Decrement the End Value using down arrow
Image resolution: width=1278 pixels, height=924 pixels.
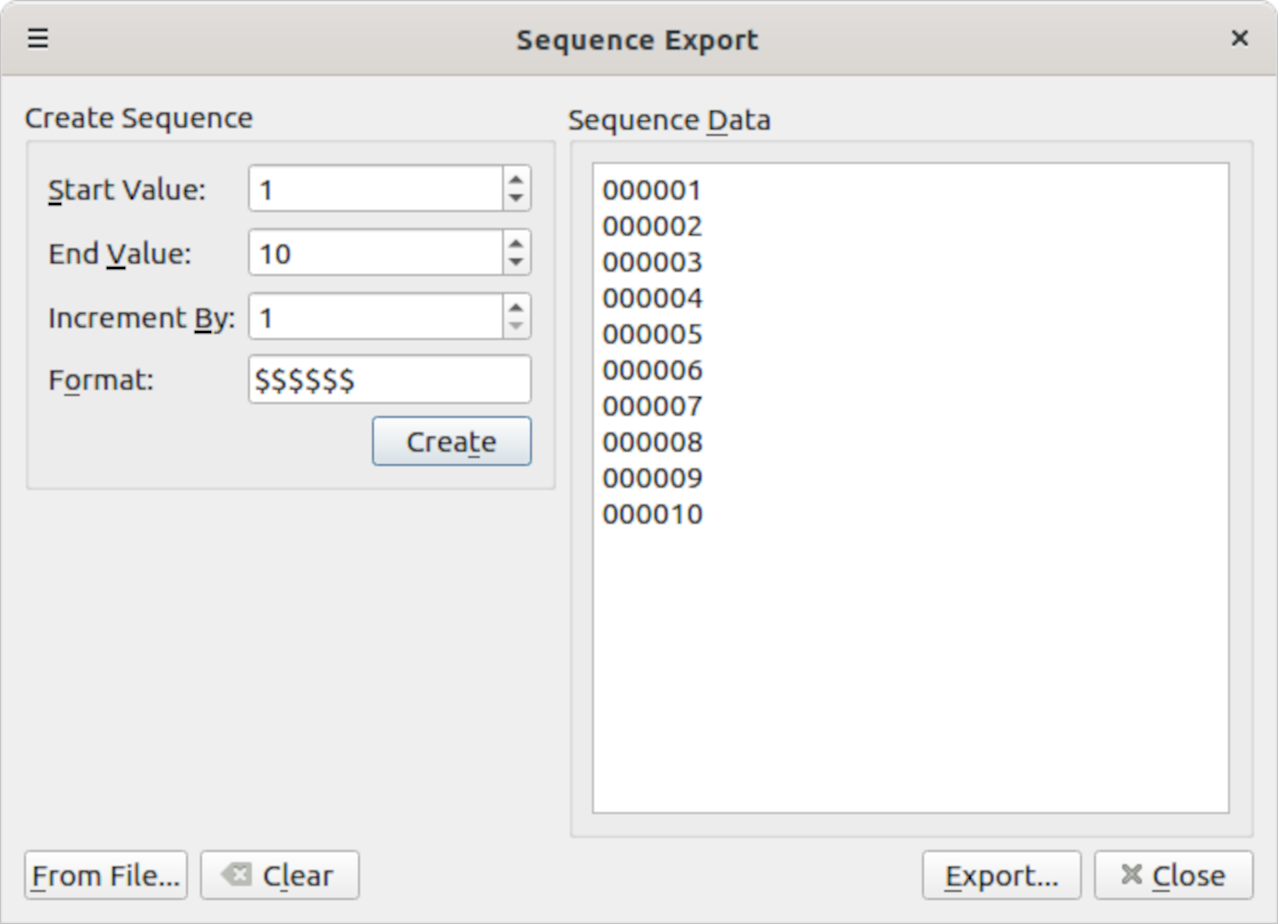pos(516,262)
